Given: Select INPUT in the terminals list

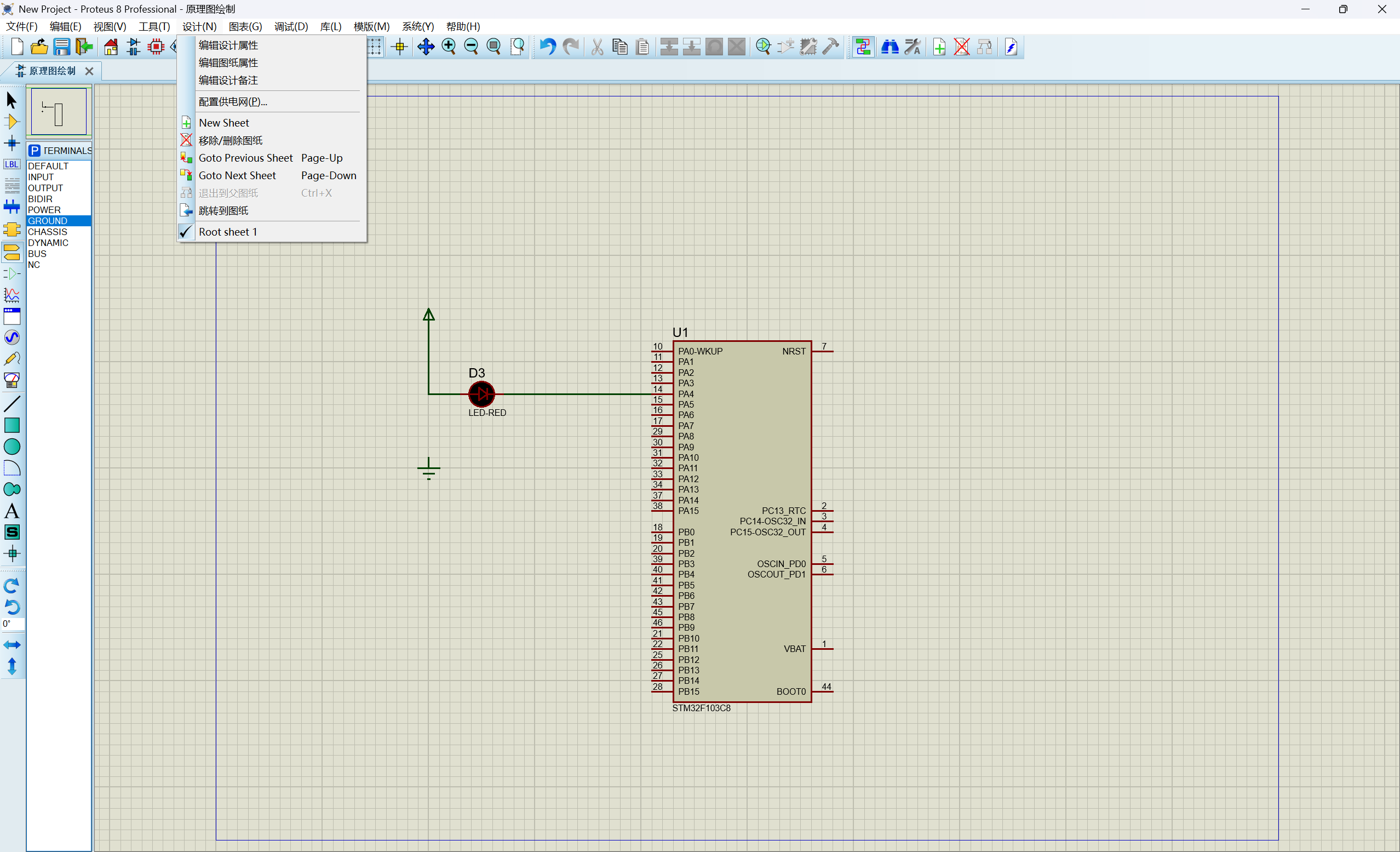Looking at the screenshot, I should 59,178.
